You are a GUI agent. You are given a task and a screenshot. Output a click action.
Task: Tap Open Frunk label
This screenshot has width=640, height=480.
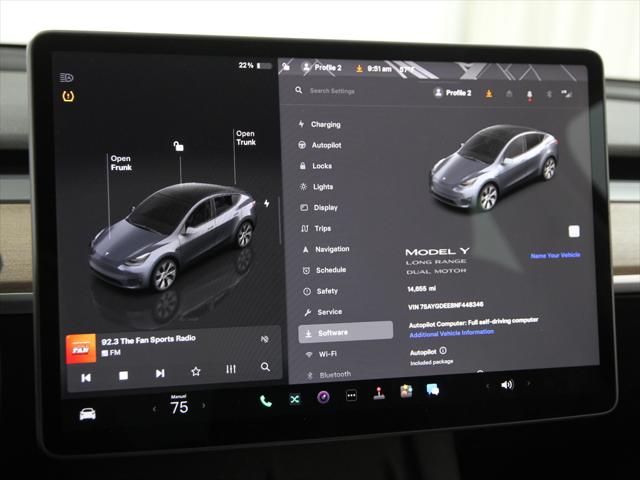pyautogui.click(x=121, y=163)
